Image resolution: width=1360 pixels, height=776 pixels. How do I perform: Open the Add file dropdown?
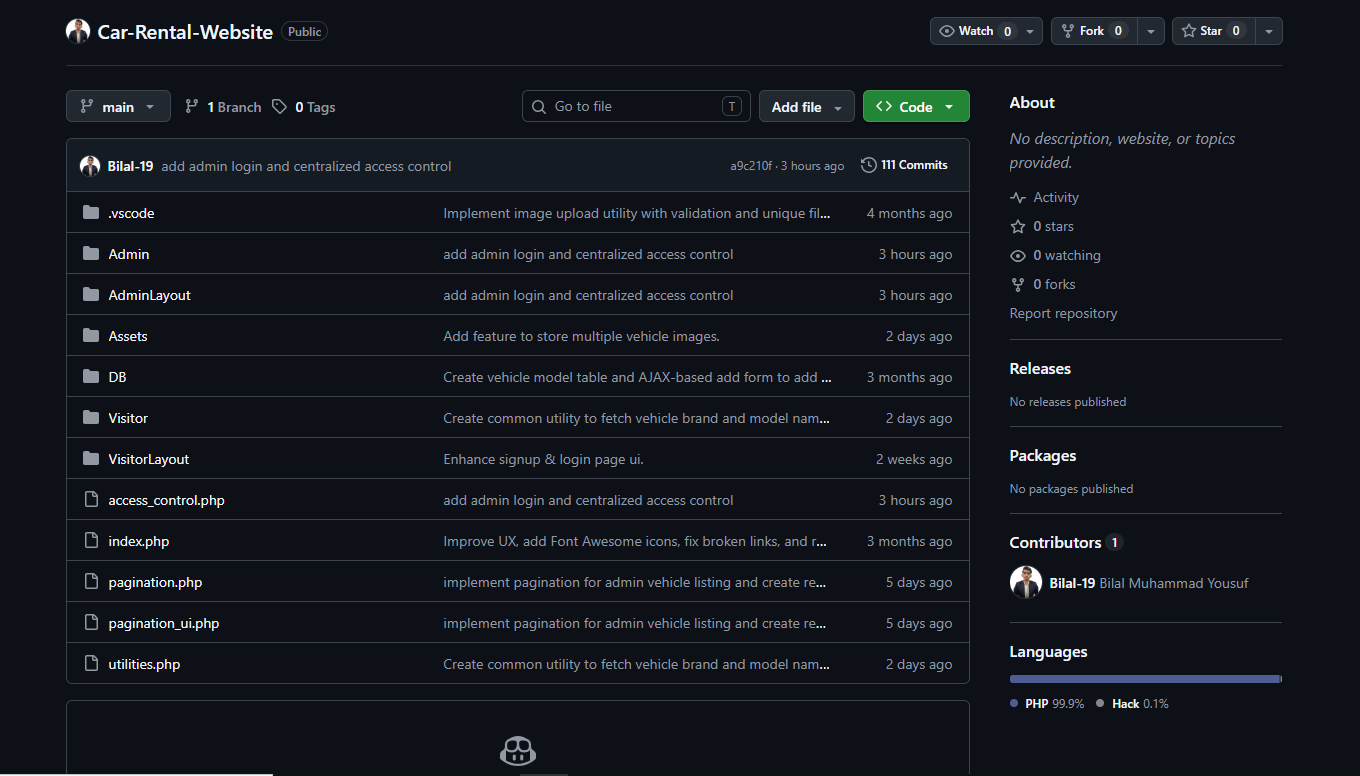807,107
